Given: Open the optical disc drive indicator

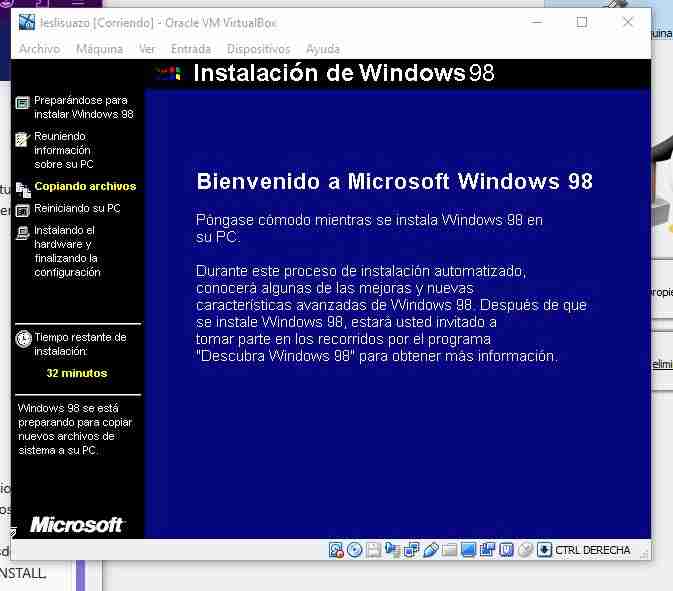Looking at the screenshot, I should 354,550.
